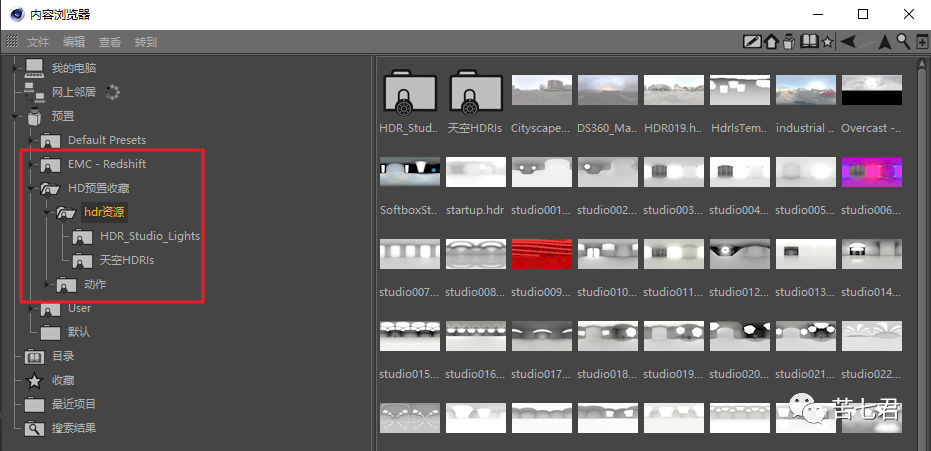
Task: Open new browser window plus icon
Action: pyautogui.click(x=922, y=42)
